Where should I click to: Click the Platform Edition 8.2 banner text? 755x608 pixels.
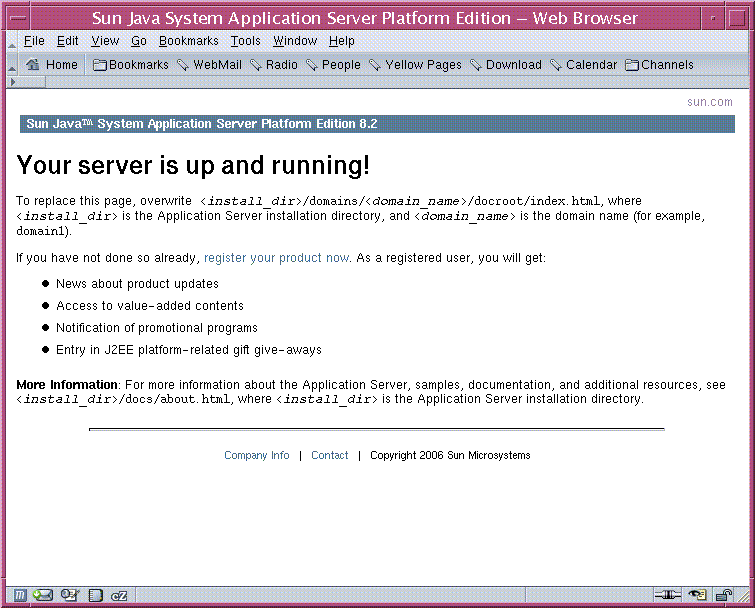pyautogui.click(x=202, y=124)
